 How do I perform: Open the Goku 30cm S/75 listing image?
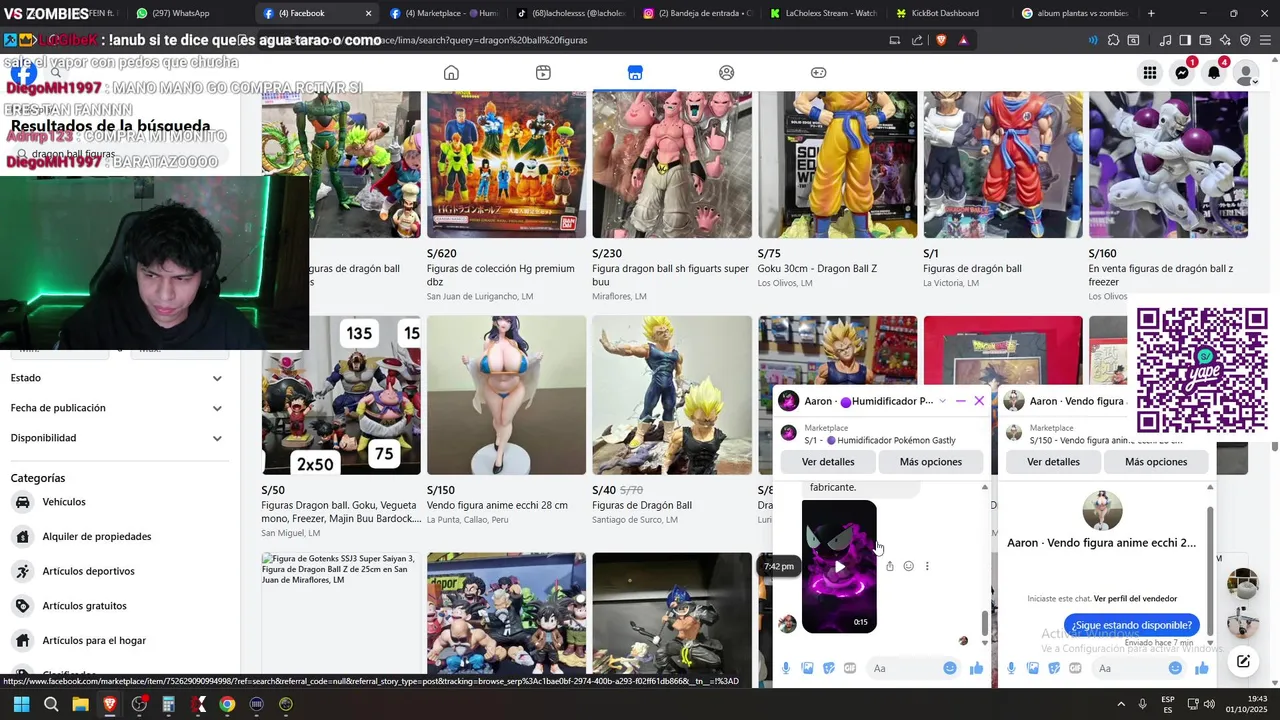click(837, 164)
